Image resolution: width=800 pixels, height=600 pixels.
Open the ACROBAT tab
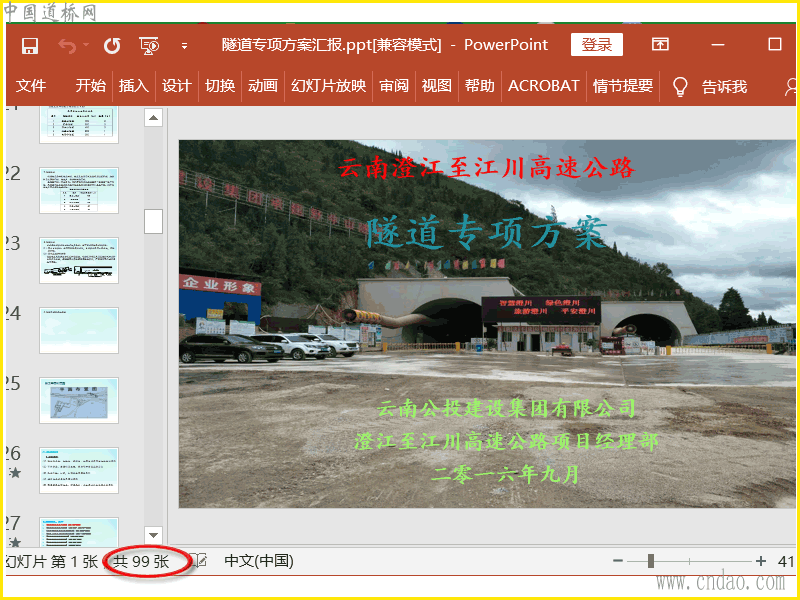(x=543, y=85)
